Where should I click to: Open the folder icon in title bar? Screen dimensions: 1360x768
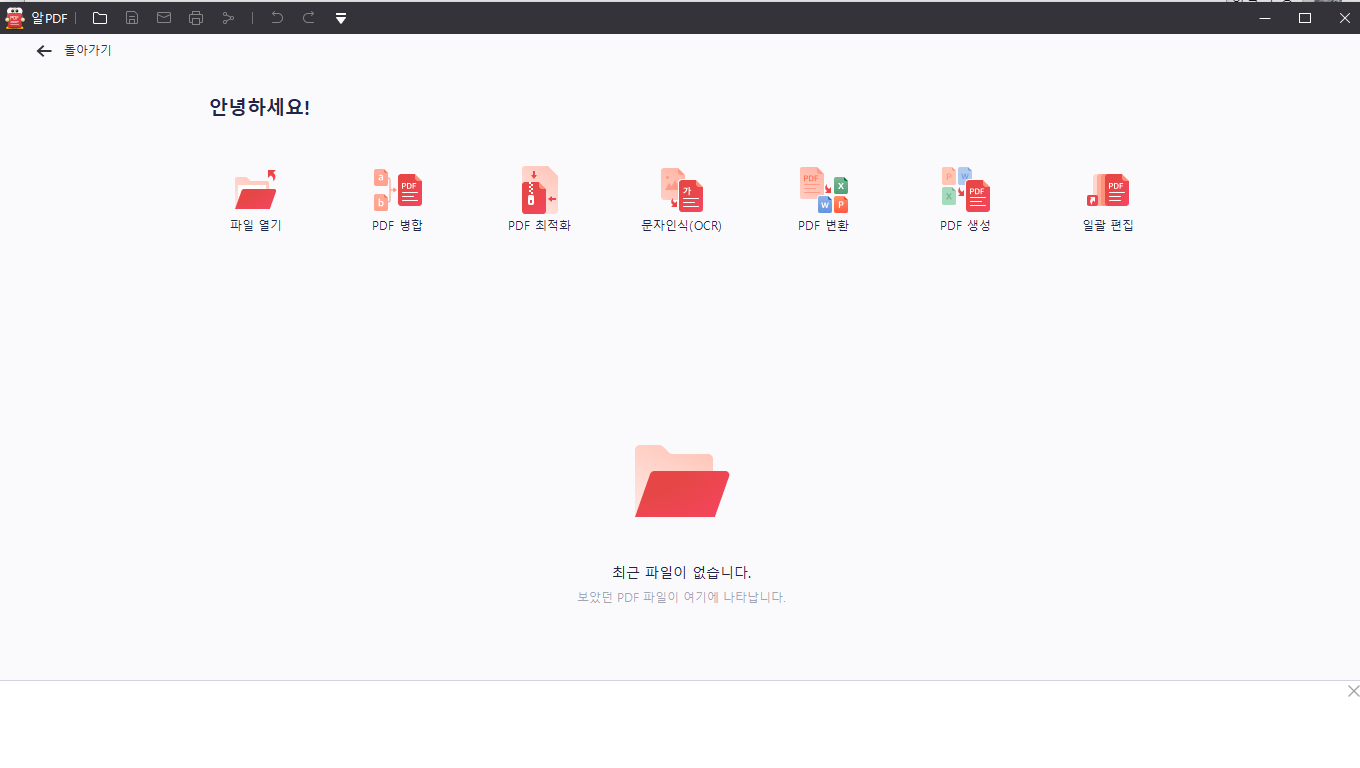[100, 18]
